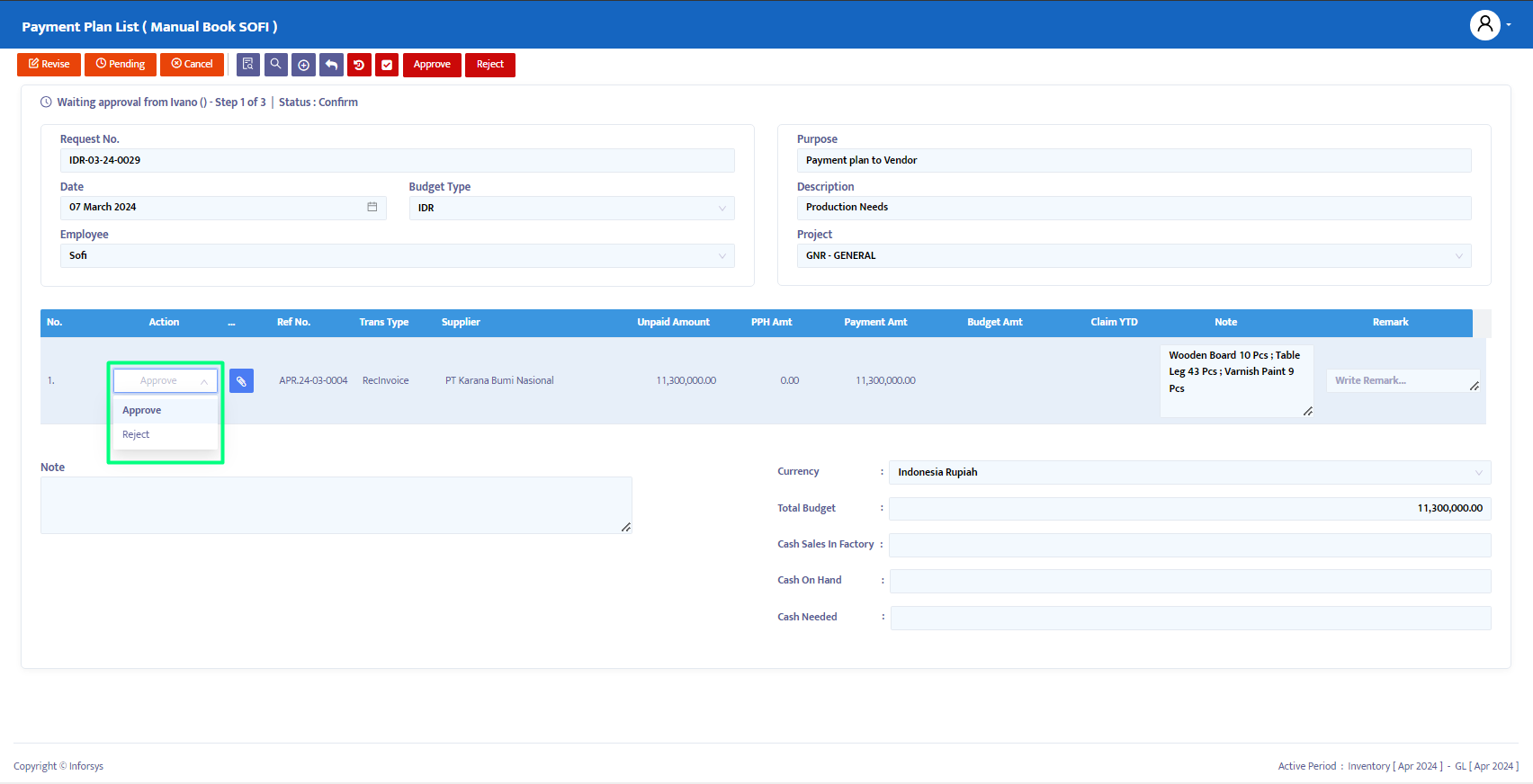This screenshot has height=784, width=1533.
Task: Click the waiting approval status message
Action: (161, 102)
